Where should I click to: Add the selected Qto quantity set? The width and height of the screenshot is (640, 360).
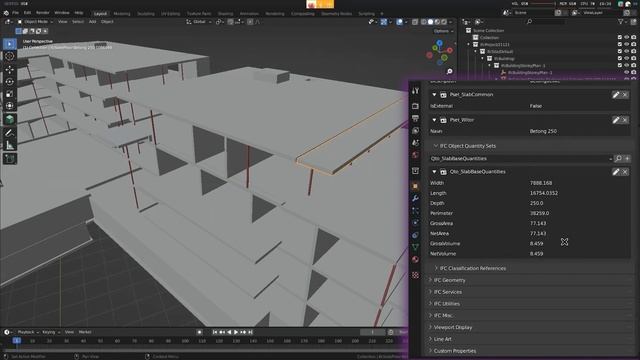coord(627,158)
